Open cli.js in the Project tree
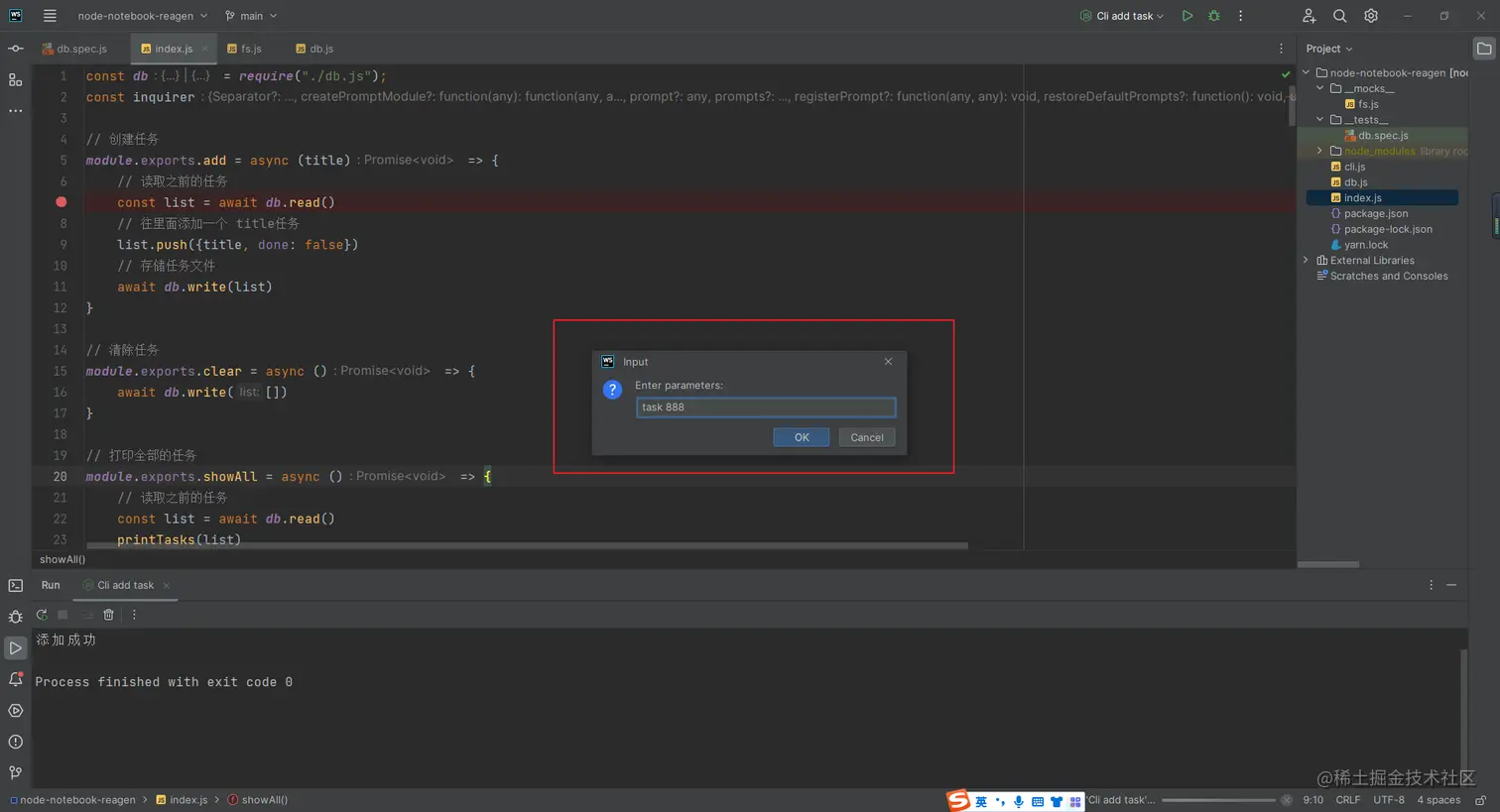This screenshot has height=812, width=1500. coord(1347,167)
